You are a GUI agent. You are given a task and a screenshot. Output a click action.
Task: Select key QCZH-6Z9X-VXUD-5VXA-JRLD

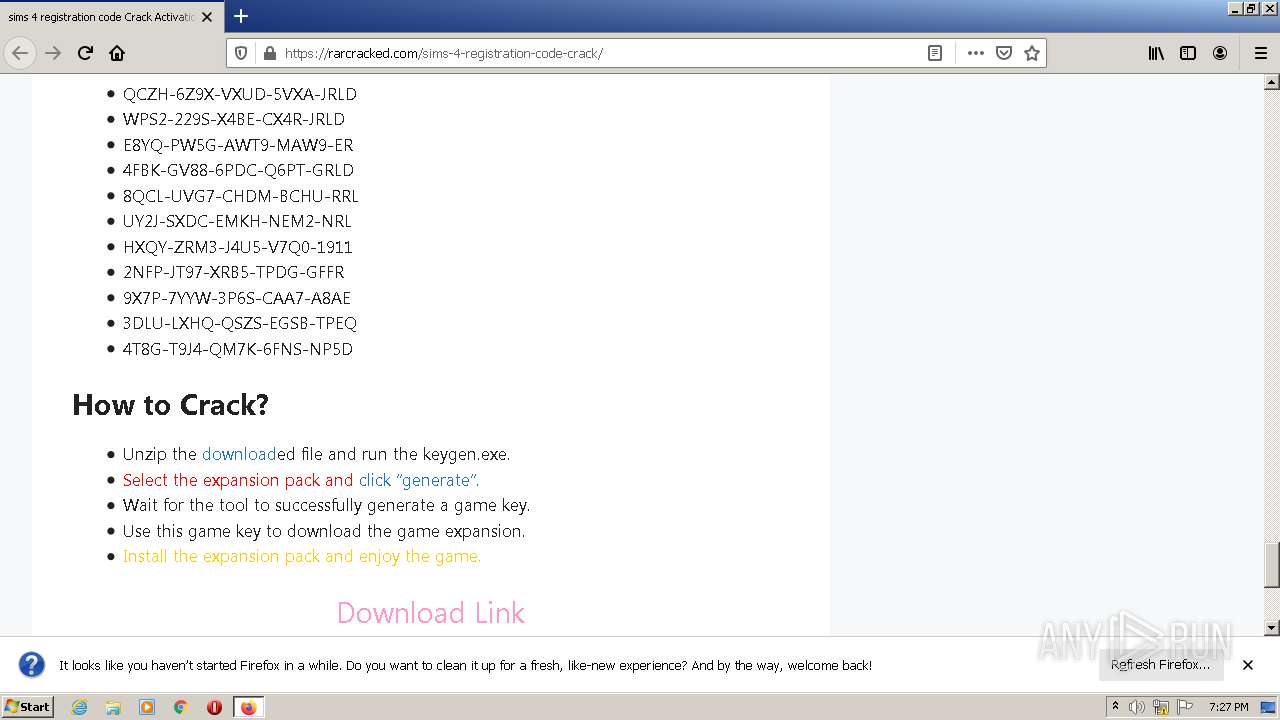[x=240, y=94]
